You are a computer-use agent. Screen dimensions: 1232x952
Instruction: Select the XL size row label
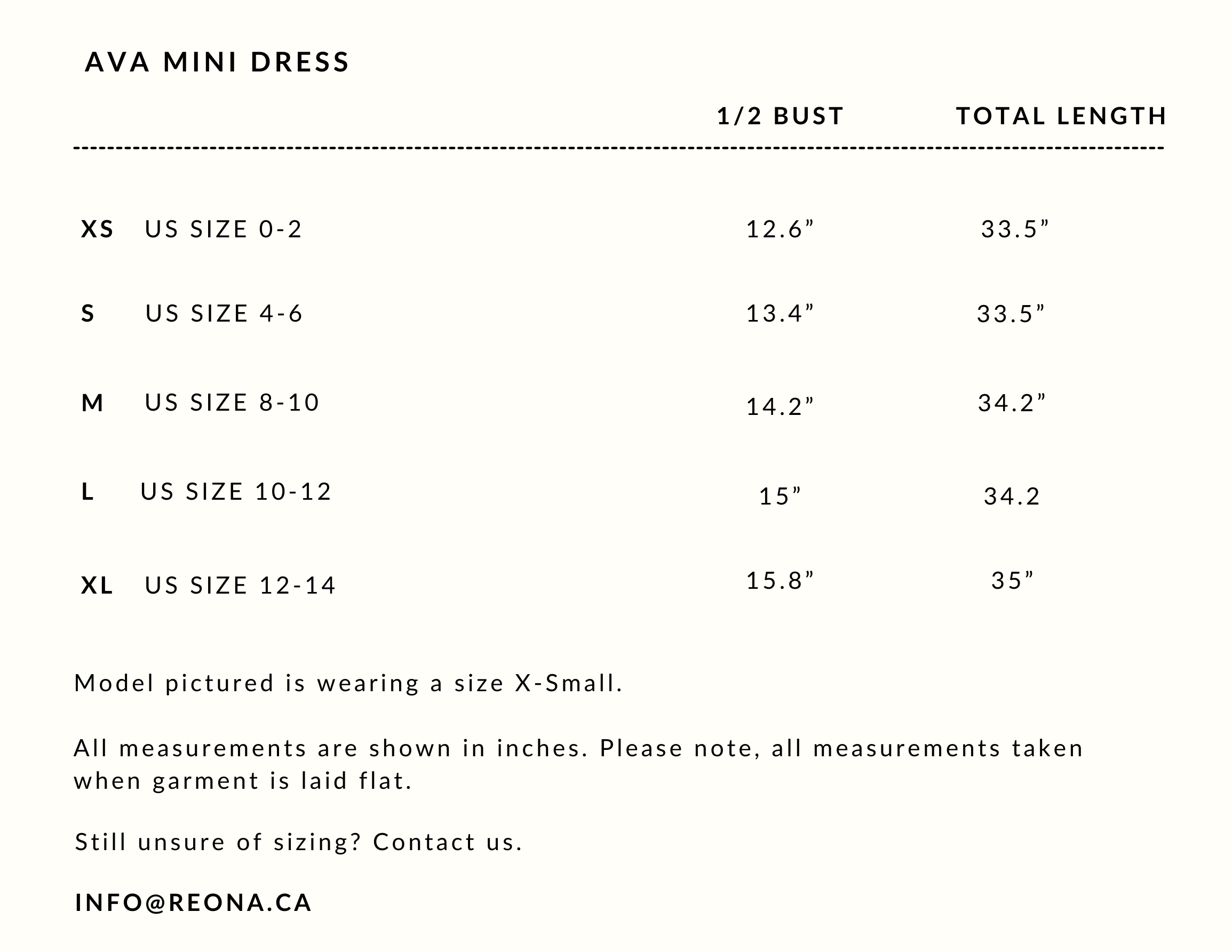tap(97, 586)
